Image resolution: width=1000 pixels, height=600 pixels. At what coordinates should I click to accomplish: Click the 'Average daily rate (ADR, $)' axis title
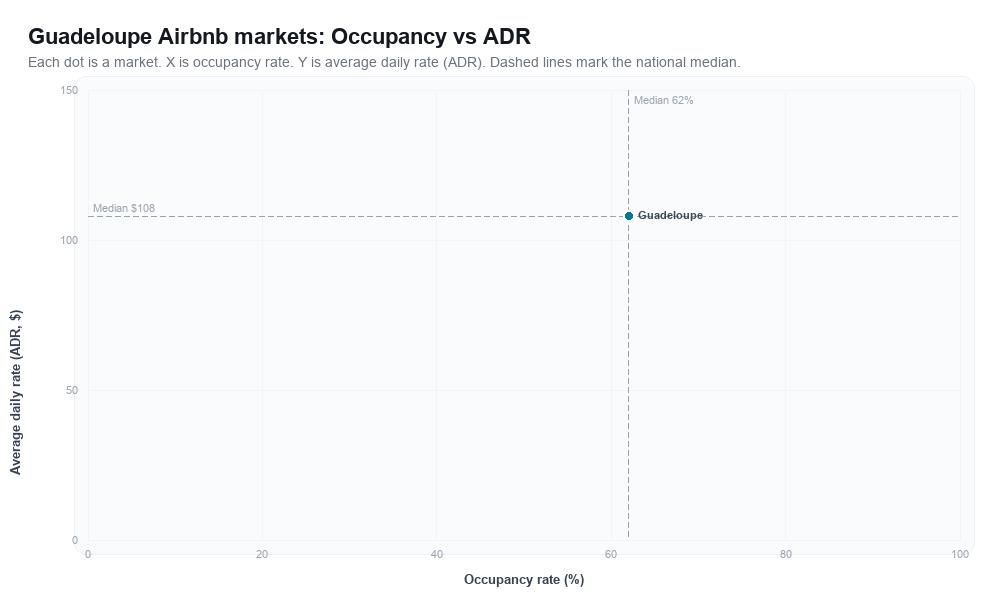click(15, 392)
